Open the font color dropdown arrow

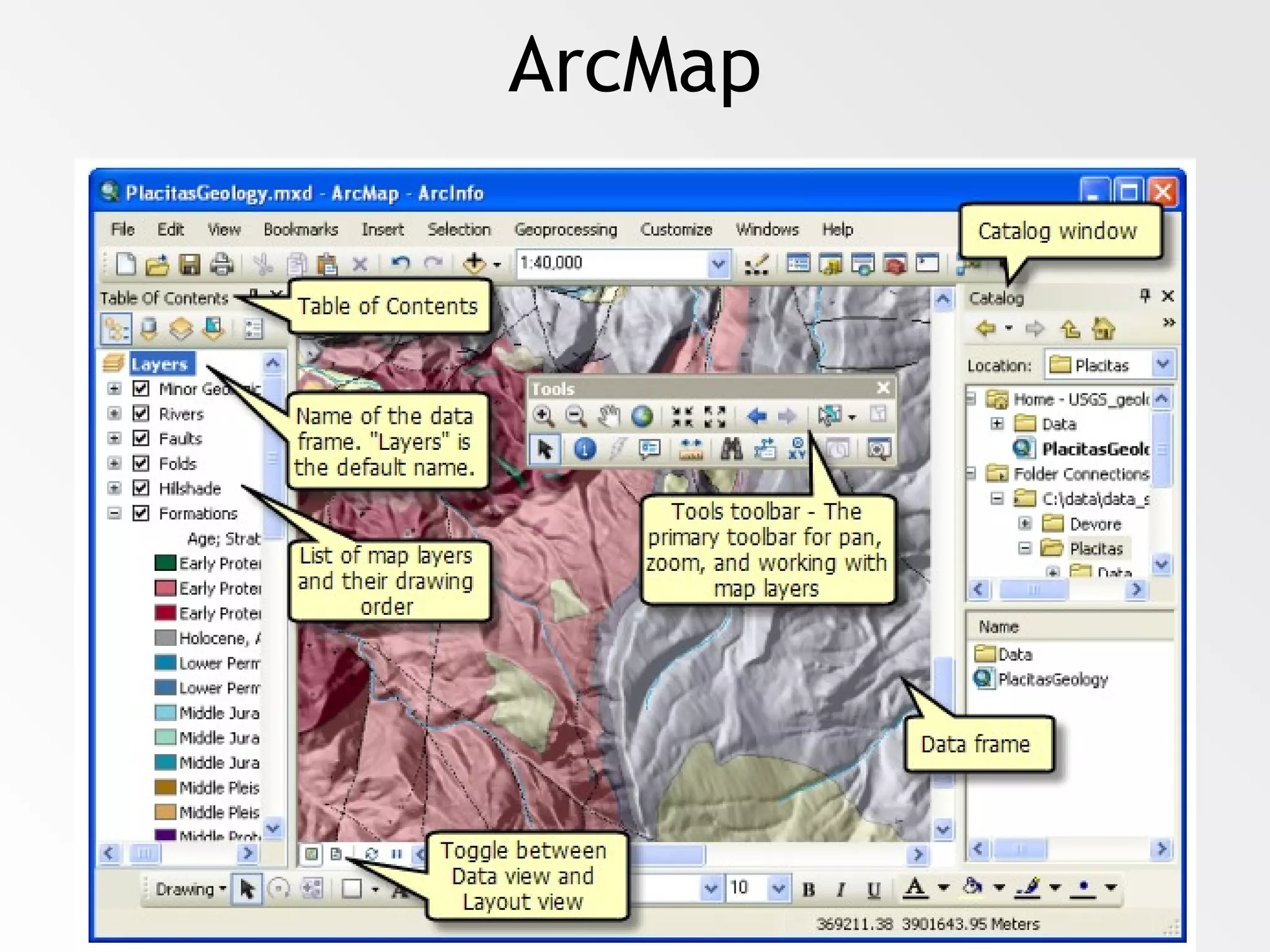tap(943, 889)
